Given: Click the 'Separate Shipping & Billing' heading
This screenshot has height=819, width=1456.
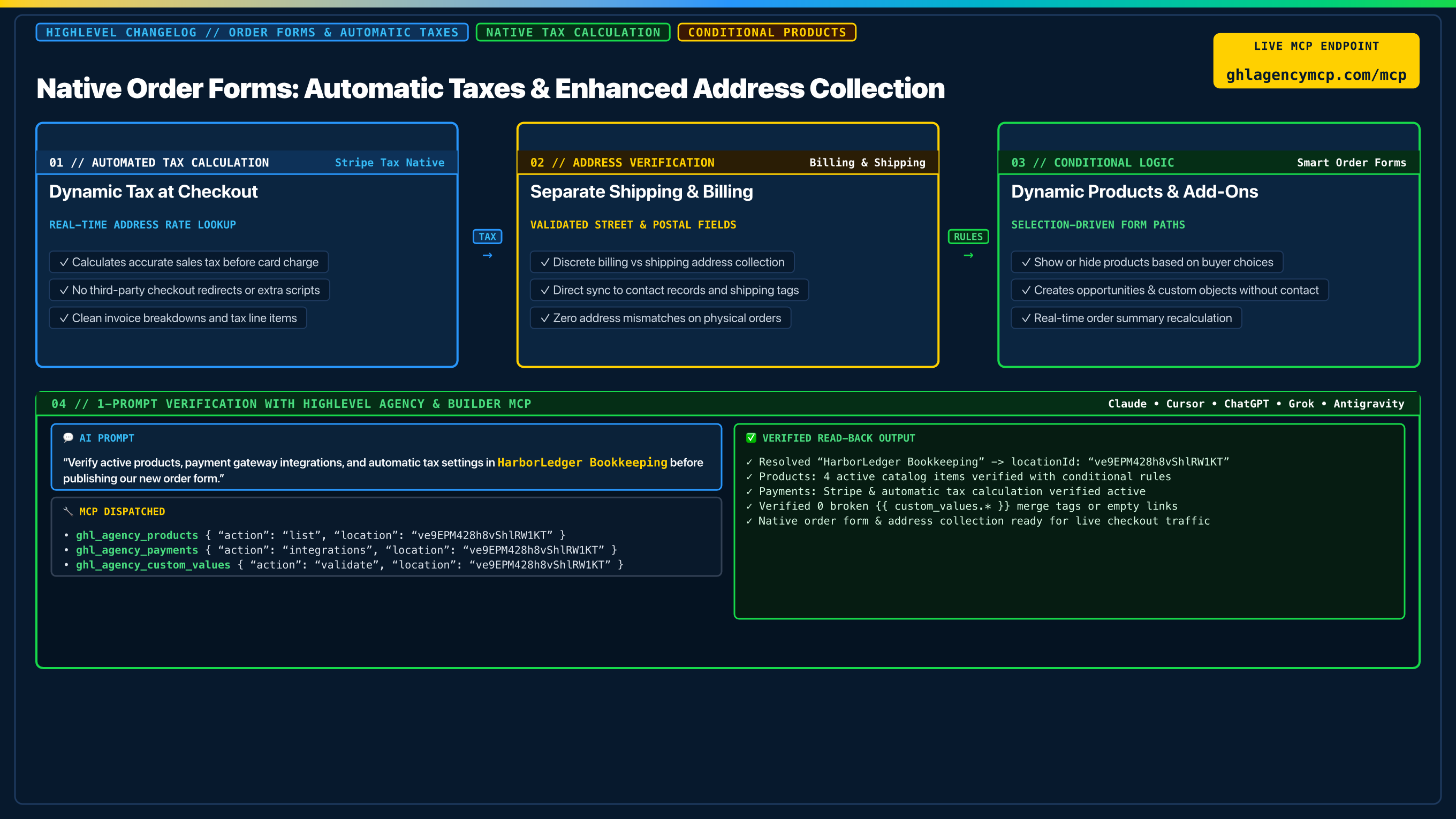Looking at the screenshot, I should coord(641,192).
